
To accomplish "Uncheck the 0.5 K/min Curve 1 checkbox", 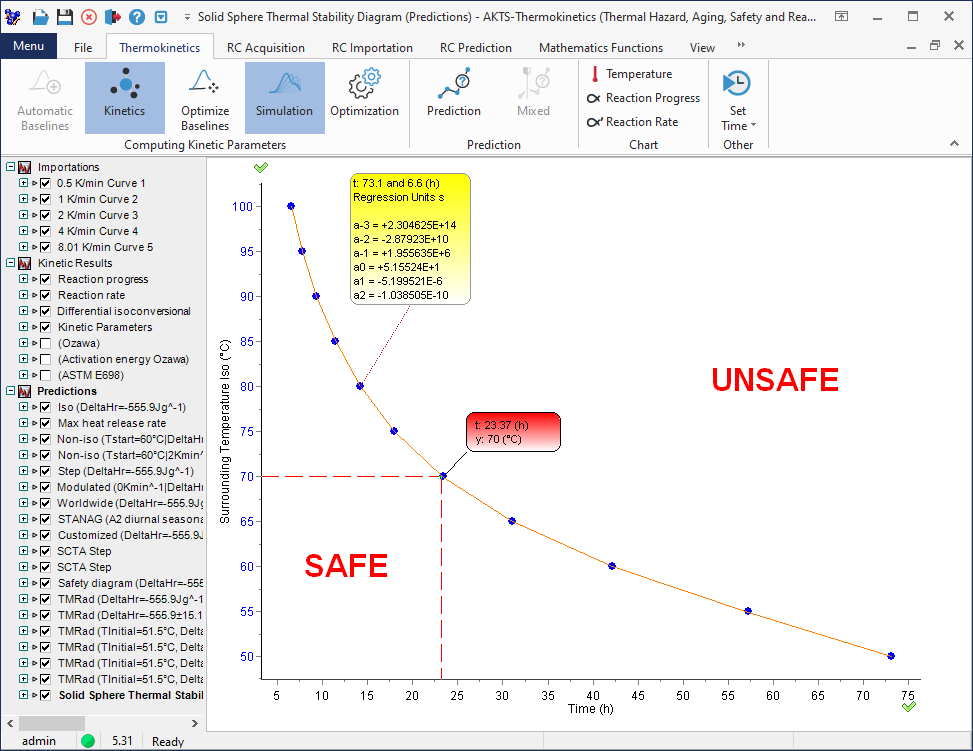I will [45, 183].
